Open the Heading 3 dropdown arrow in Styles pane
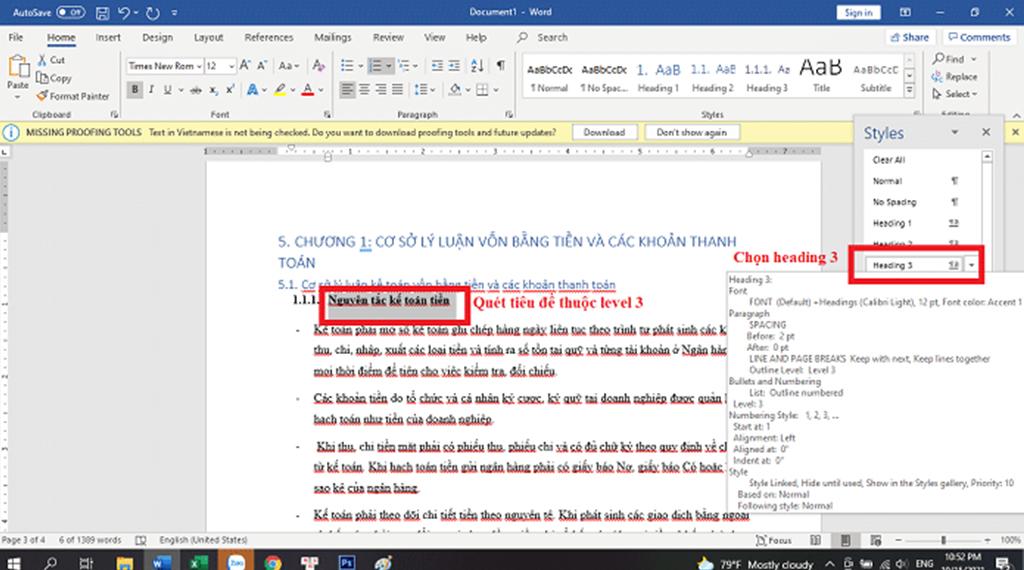 point(972,265)
